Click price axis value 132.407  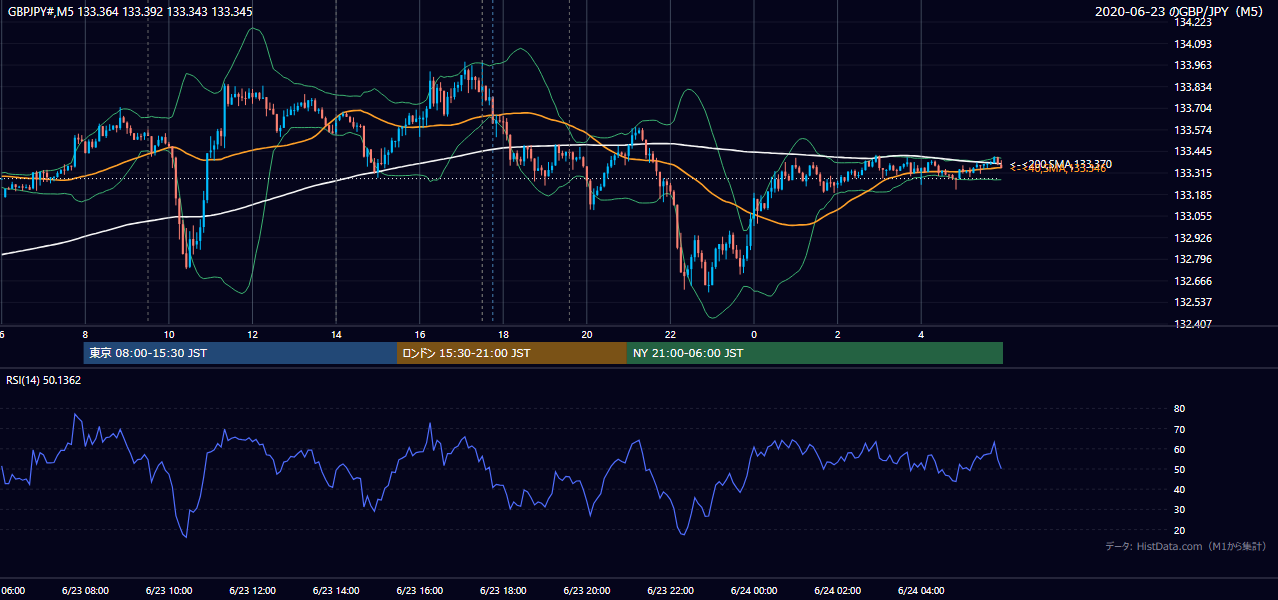coord(1194,324)
